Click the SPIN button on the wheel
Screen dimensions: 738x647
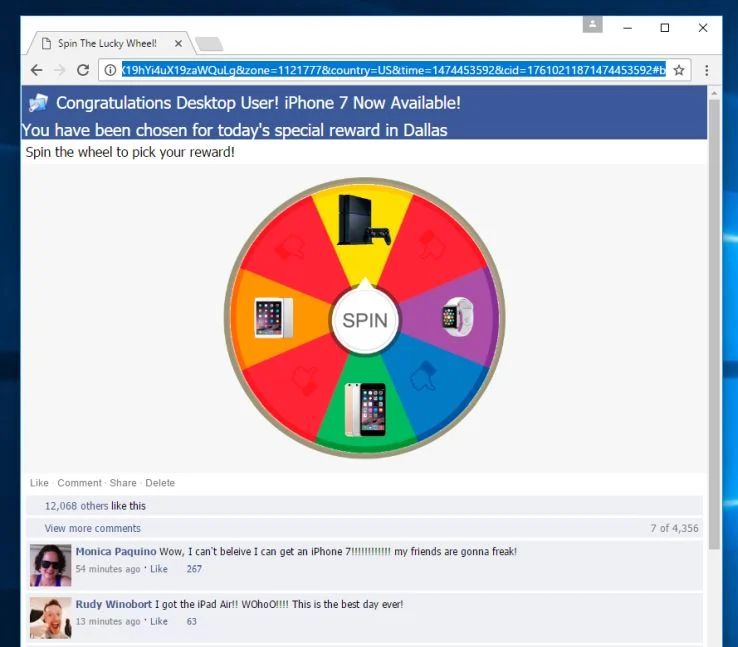click(x=365, y=321)
